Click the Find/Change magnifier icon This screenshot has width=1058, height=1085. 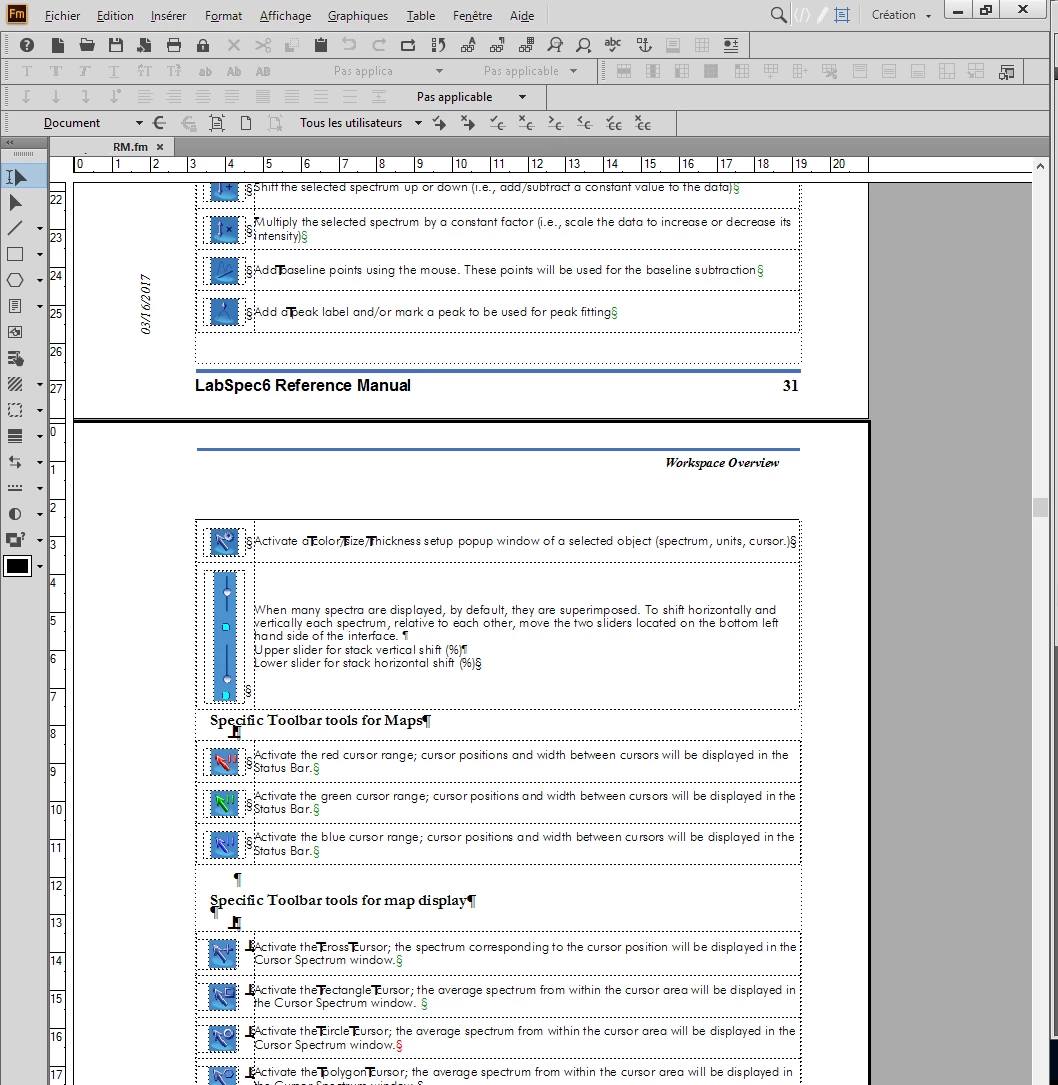point(555,45)
